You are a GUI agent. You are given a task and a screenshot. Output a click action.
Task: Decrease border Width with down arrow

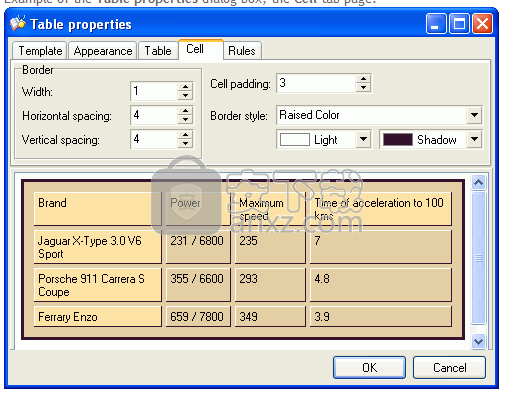coord(185,95)
